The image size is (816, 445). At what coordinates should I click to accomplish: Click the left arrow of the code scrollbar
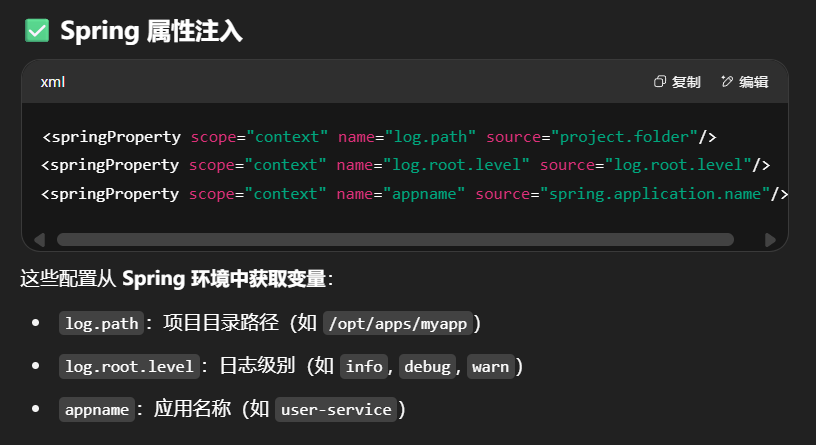point(39,240)
